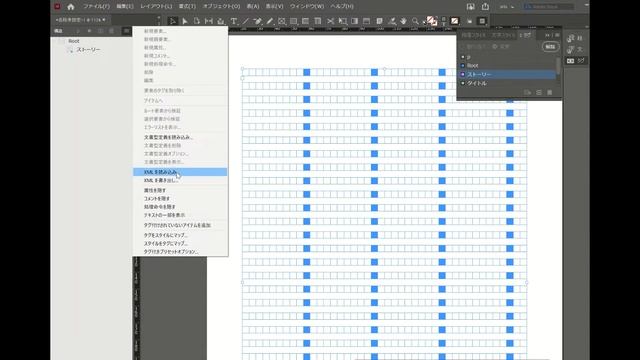Open the レイアウト menu
The height and width of the screenshot is (360, 640).
(x=156, y=7)
